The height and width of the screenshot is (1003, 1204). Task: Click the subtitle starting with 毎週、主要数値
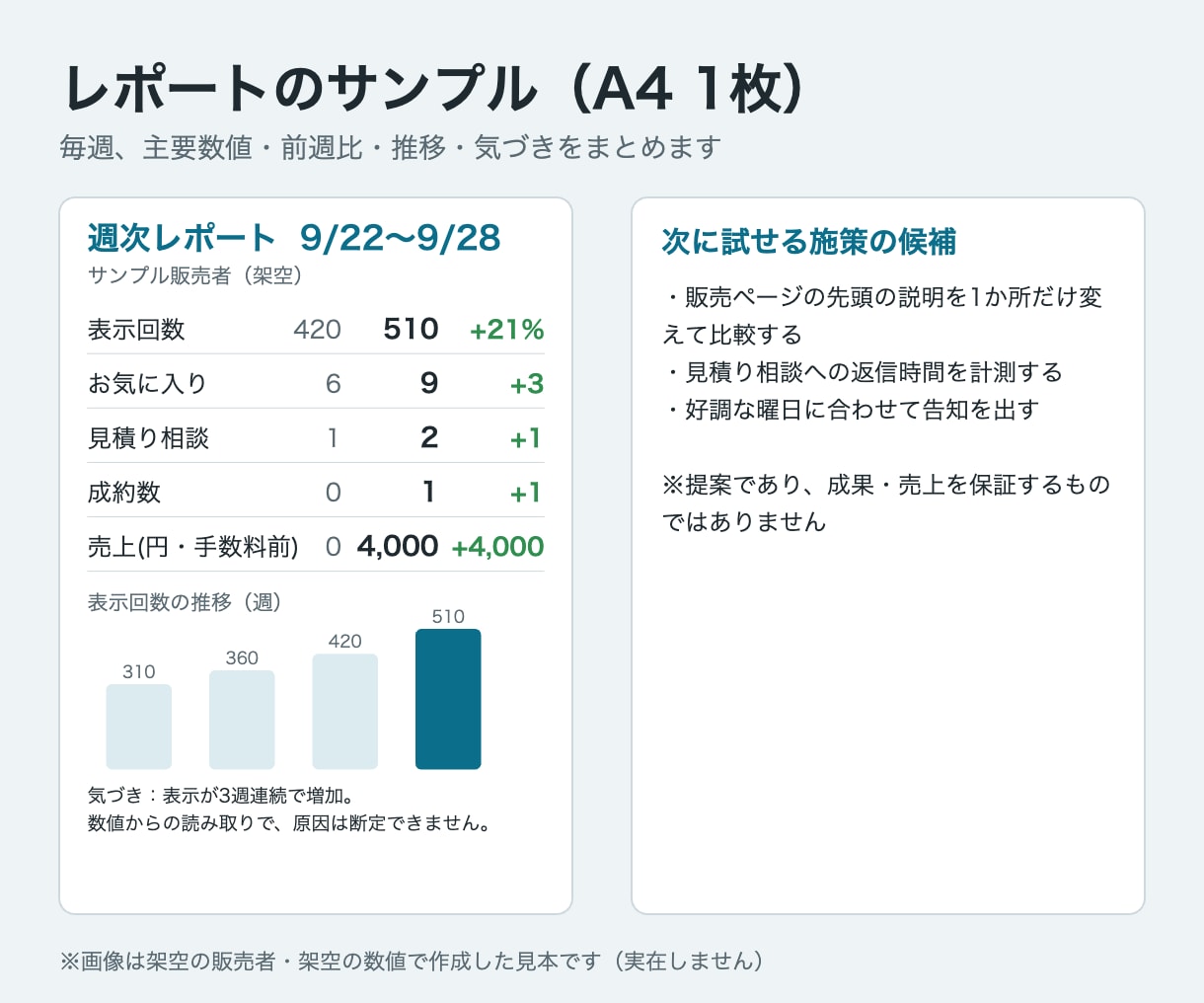[x=391, y=148]
